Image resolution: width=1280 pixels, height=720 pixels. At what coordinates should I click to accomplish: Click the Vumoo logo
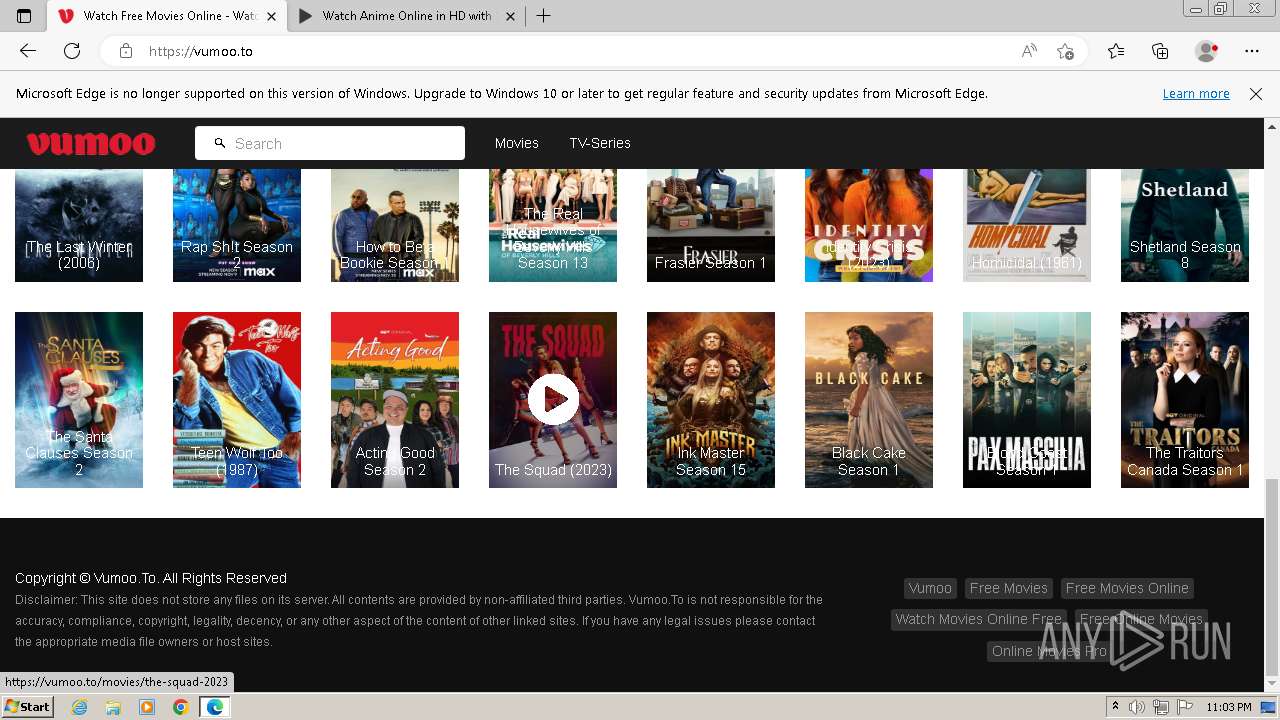tap(91, 143)
